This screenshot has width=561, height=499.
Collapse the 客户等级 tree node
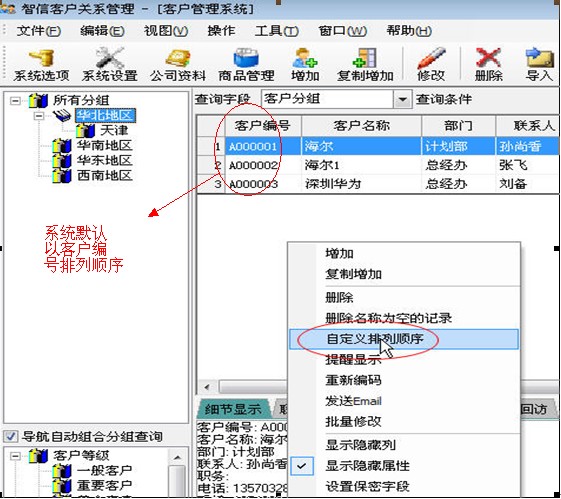click(15, 456)
